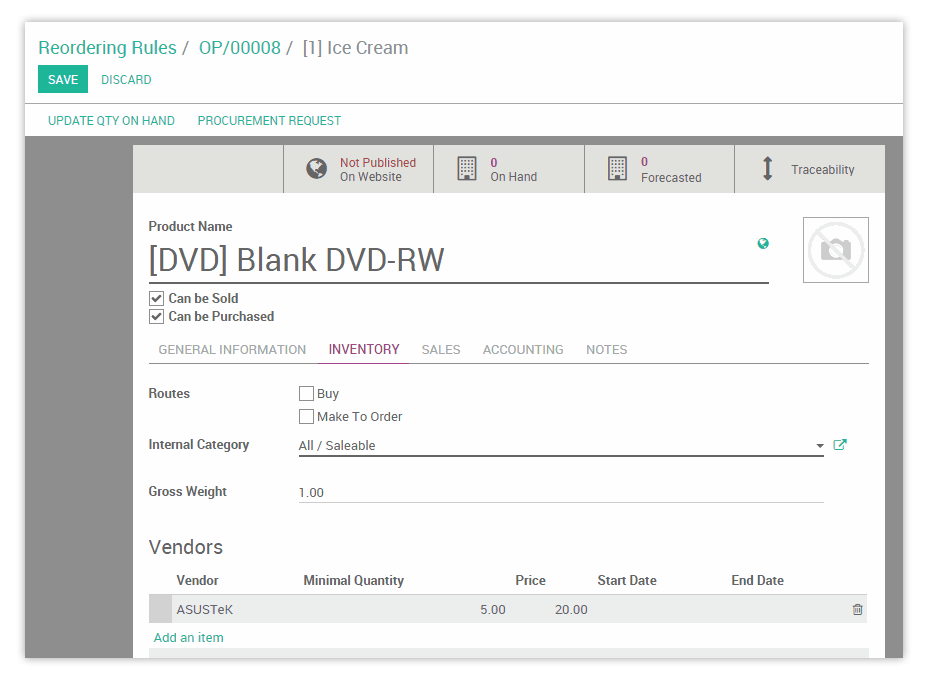
Task: Click camera placeholder to add product image
Action: pyautogui.click(x=835, y=250)
